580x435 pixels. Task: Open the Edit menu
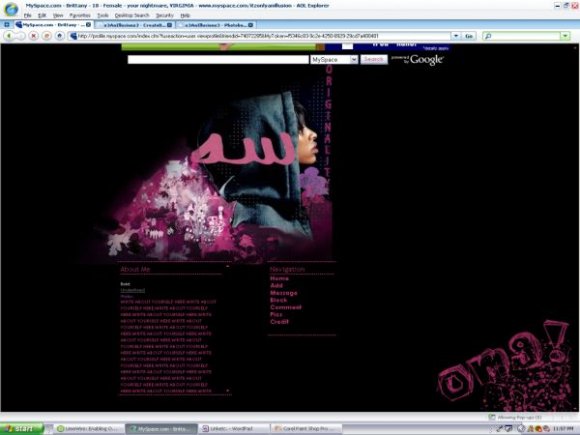(42, 16)
